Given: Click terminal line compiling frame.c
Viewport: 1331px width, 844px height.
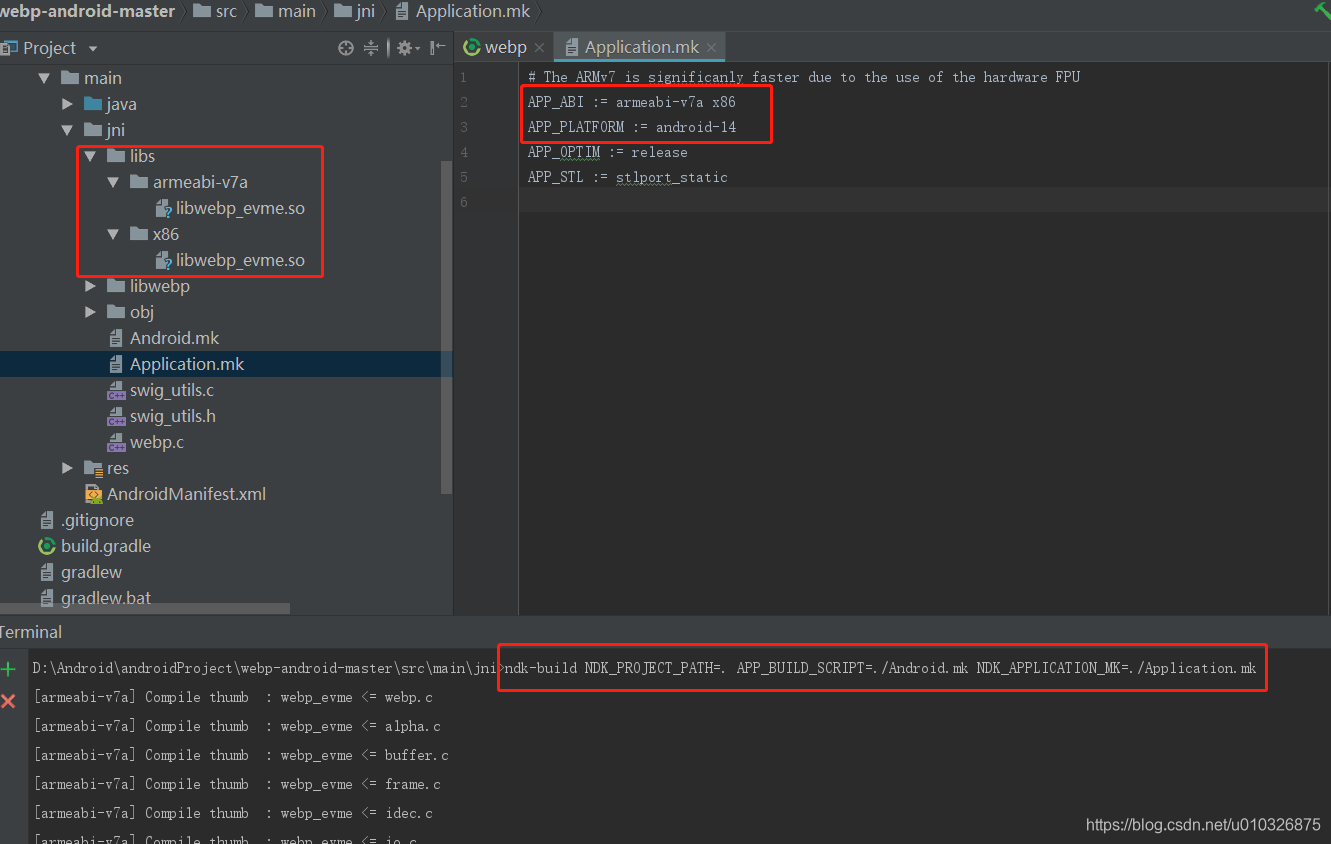Looking at the screenshot, I should coord(237,784).
